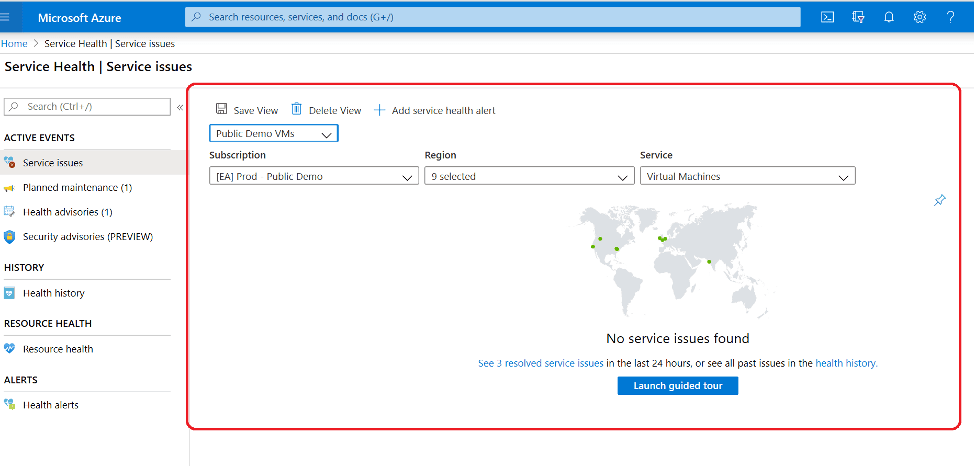Screen dimensions: 974x466
Task: Click the magnifier icon in sidebar search
Action: [15, 107]
